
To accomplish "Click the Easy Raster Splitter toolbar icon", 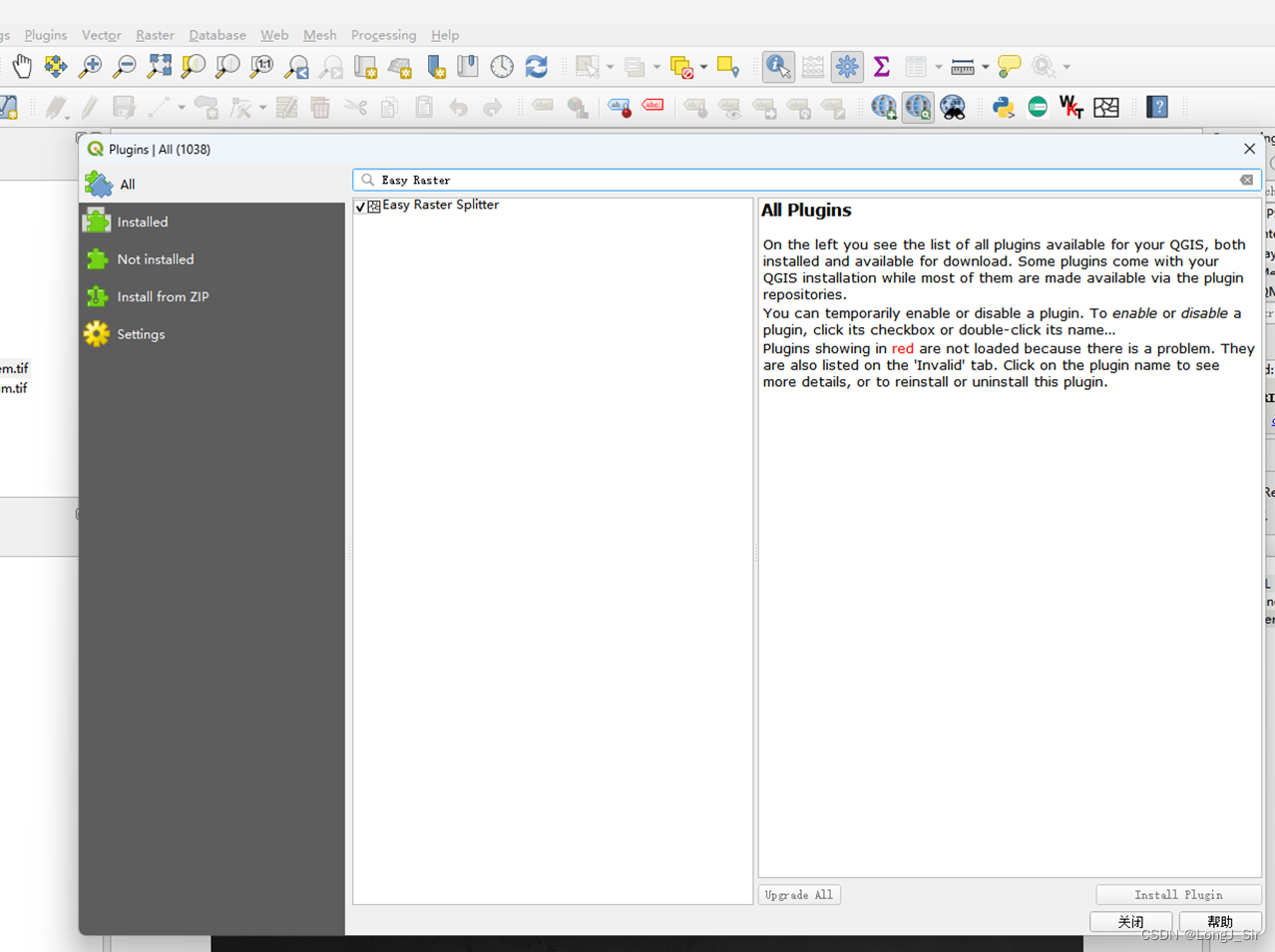I will [x=1106, y=107].
